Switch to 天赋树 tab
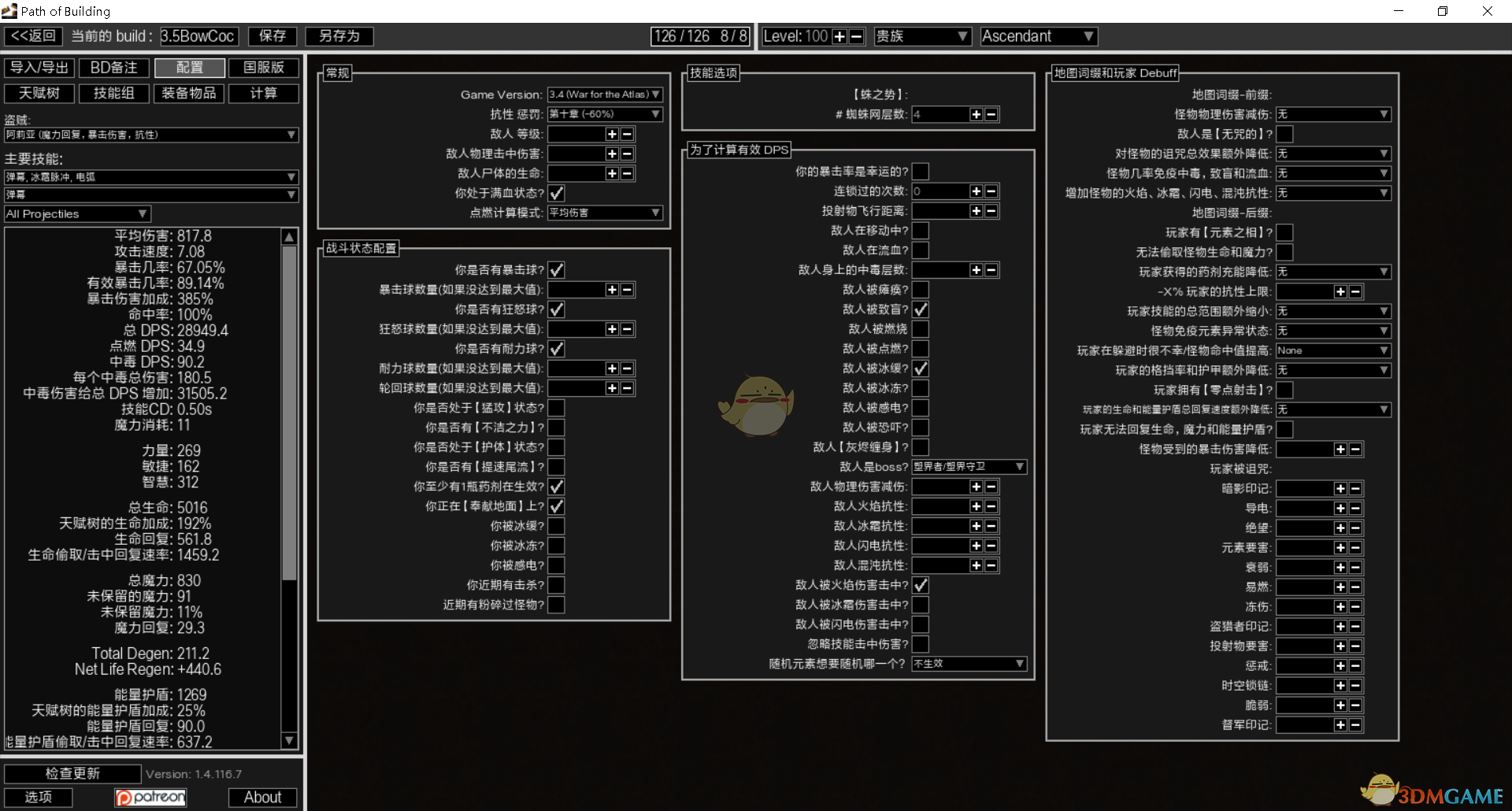1512x811 pixels. tap(39, 94)
